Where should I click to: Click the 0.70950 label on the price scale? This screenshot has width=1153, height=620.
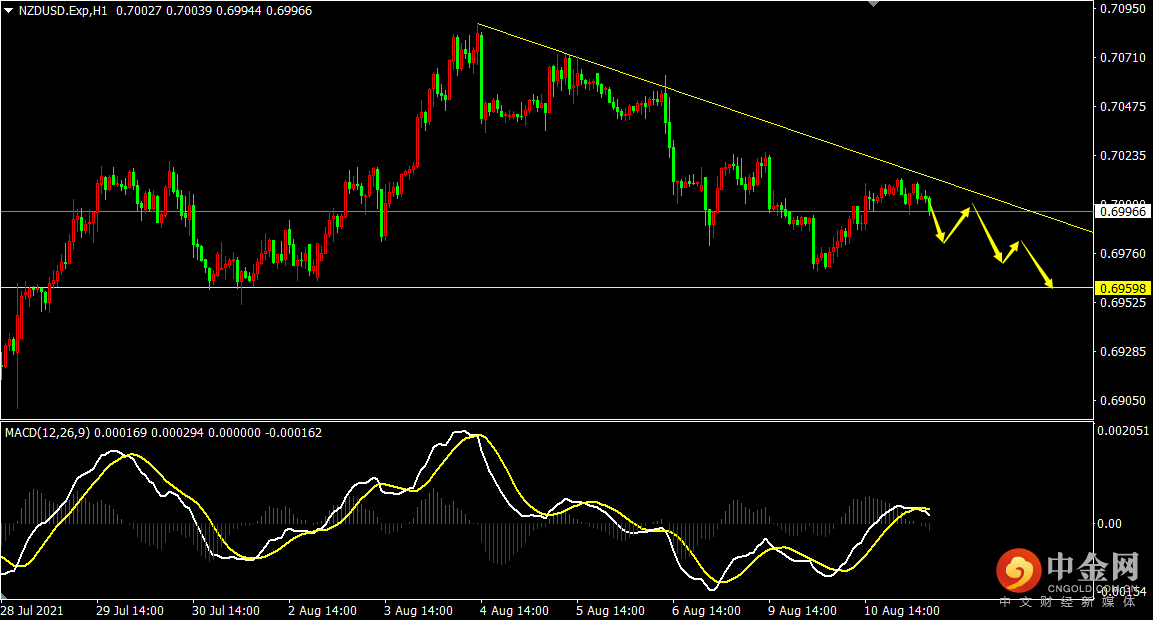point(1123,9)
